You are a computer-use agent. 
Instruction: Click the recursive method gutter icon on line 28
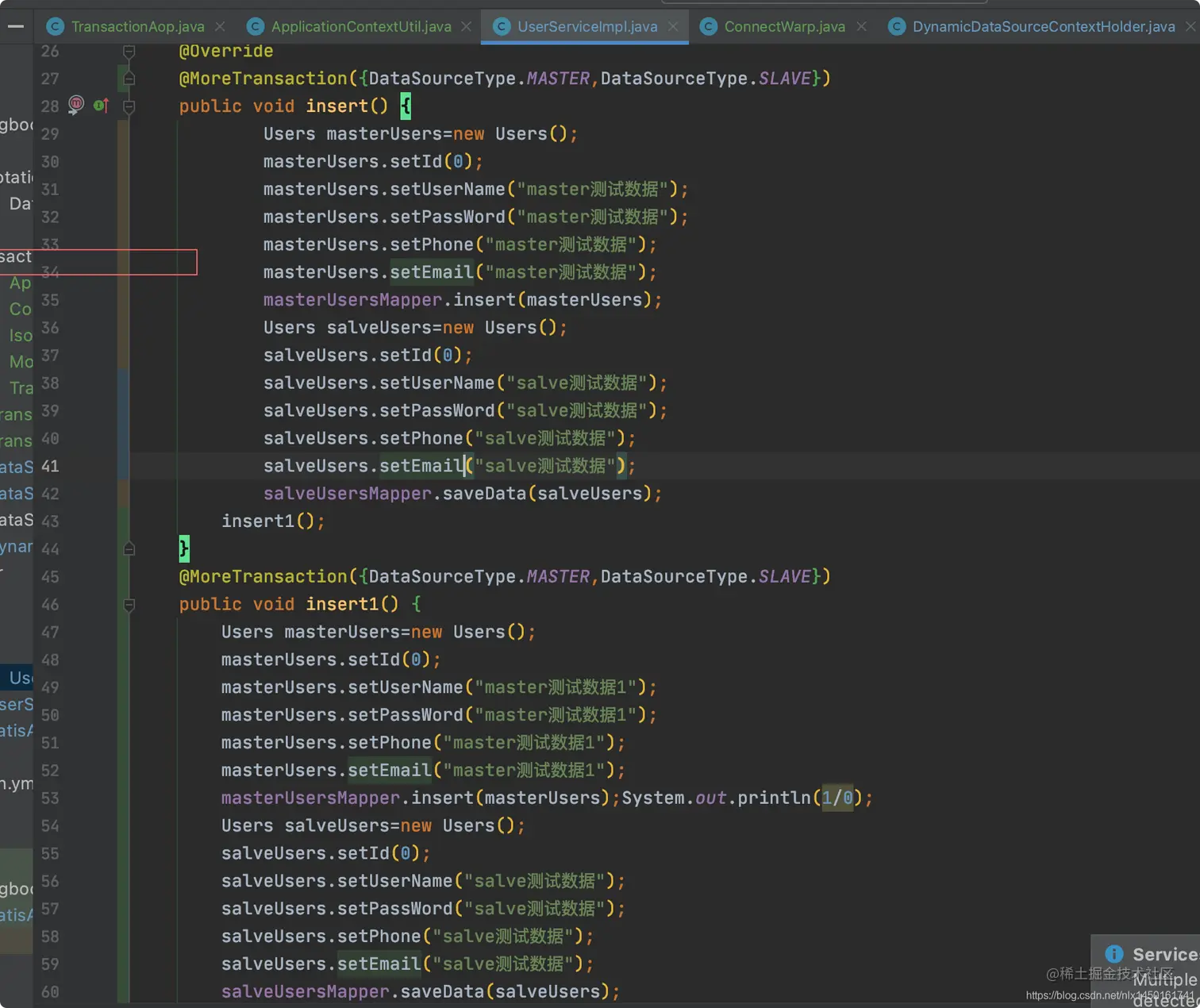click(76, 105)
